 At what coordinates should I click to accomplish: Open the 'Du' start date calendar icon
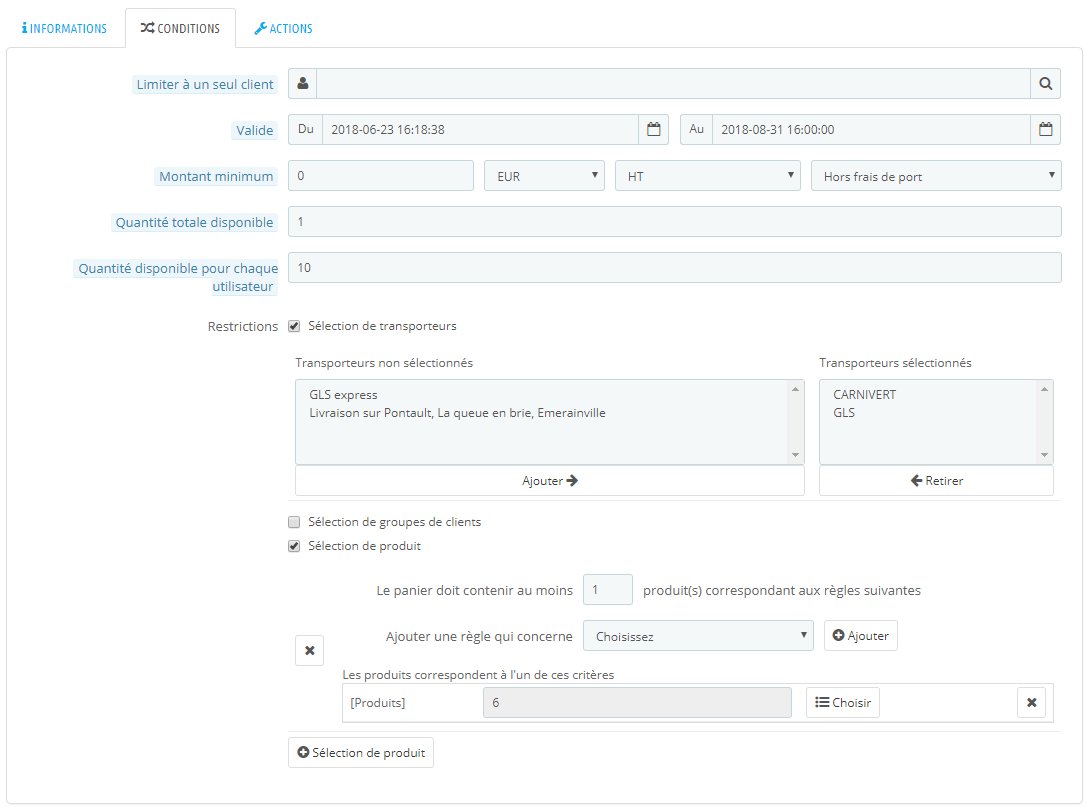pos(653,130)
